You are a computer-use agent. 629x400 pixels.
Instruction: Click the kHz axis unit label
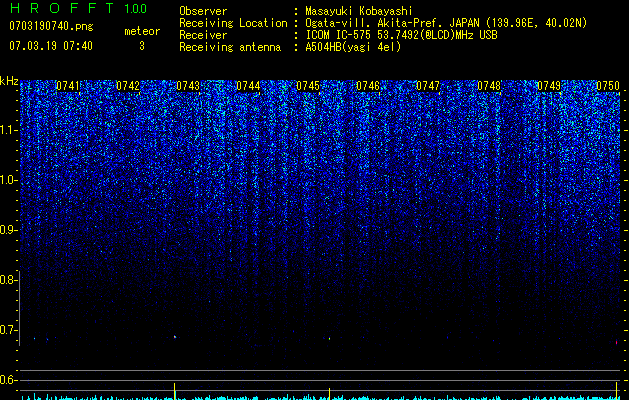[9, 81]
